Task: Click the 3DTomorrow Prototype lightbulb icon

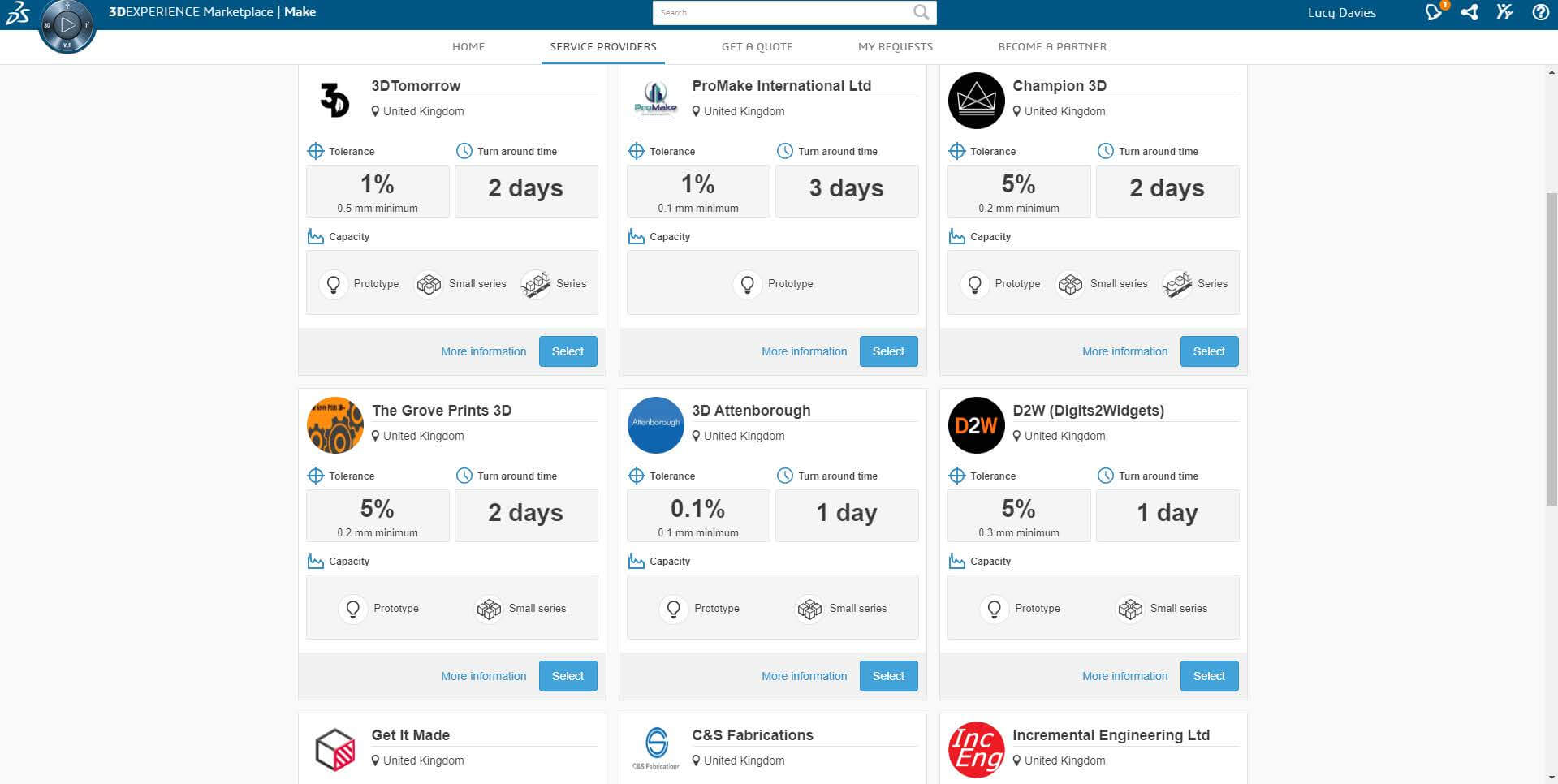Action: [x=333, y=284]
